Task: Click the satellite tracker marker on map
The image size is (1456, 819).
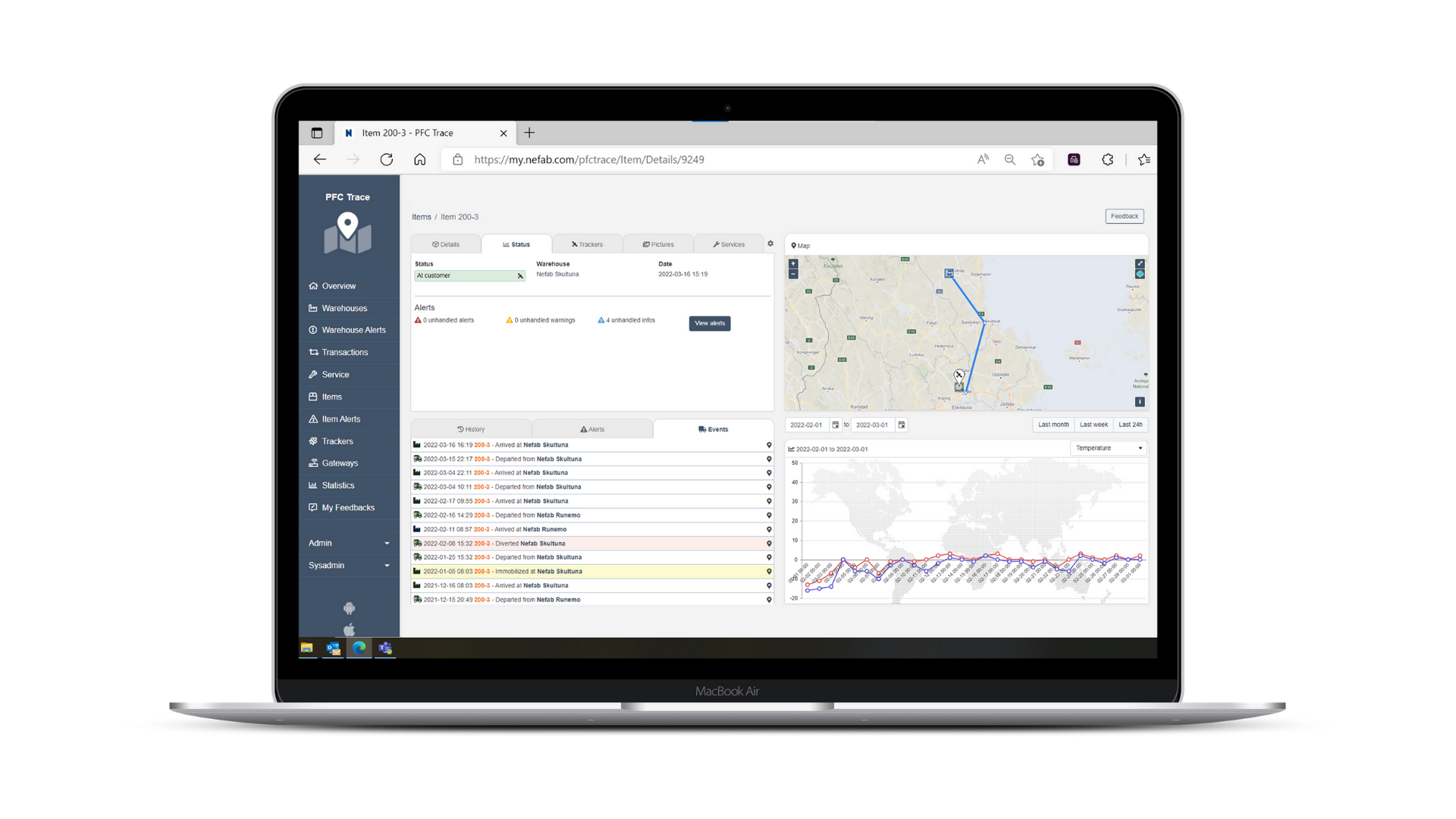Action: 959,375
